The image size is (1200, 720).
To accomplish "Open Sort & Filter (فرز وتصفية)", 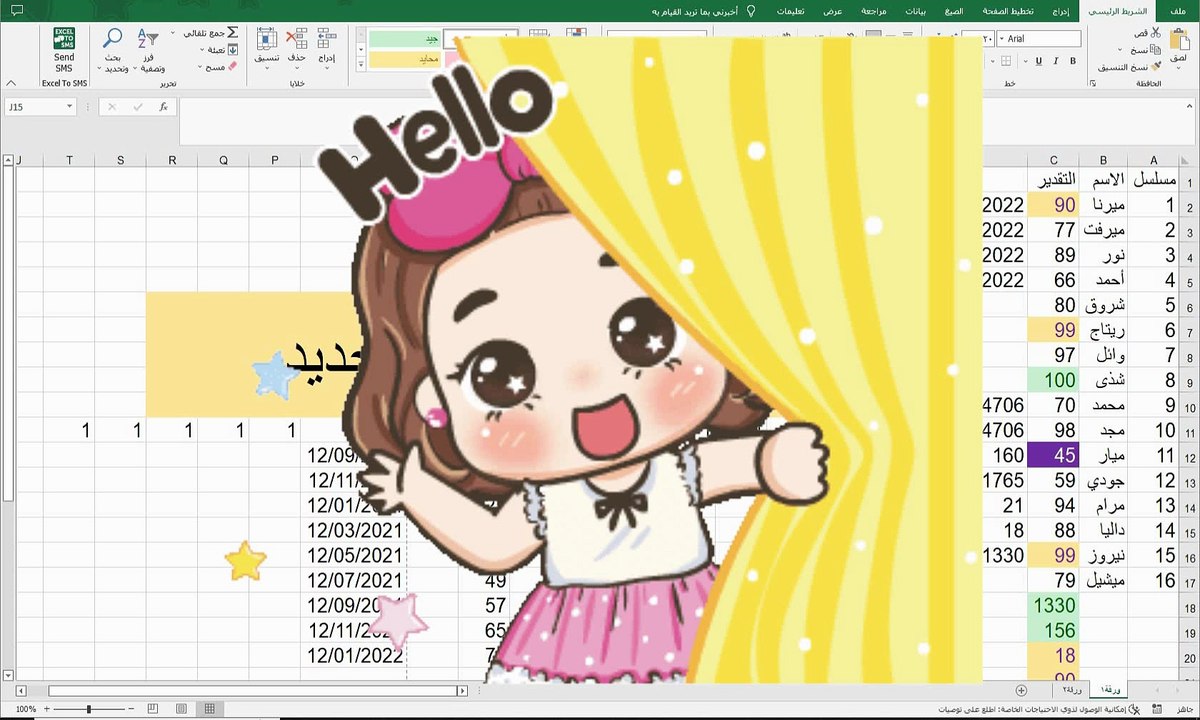I will click(x=148, y=38).
